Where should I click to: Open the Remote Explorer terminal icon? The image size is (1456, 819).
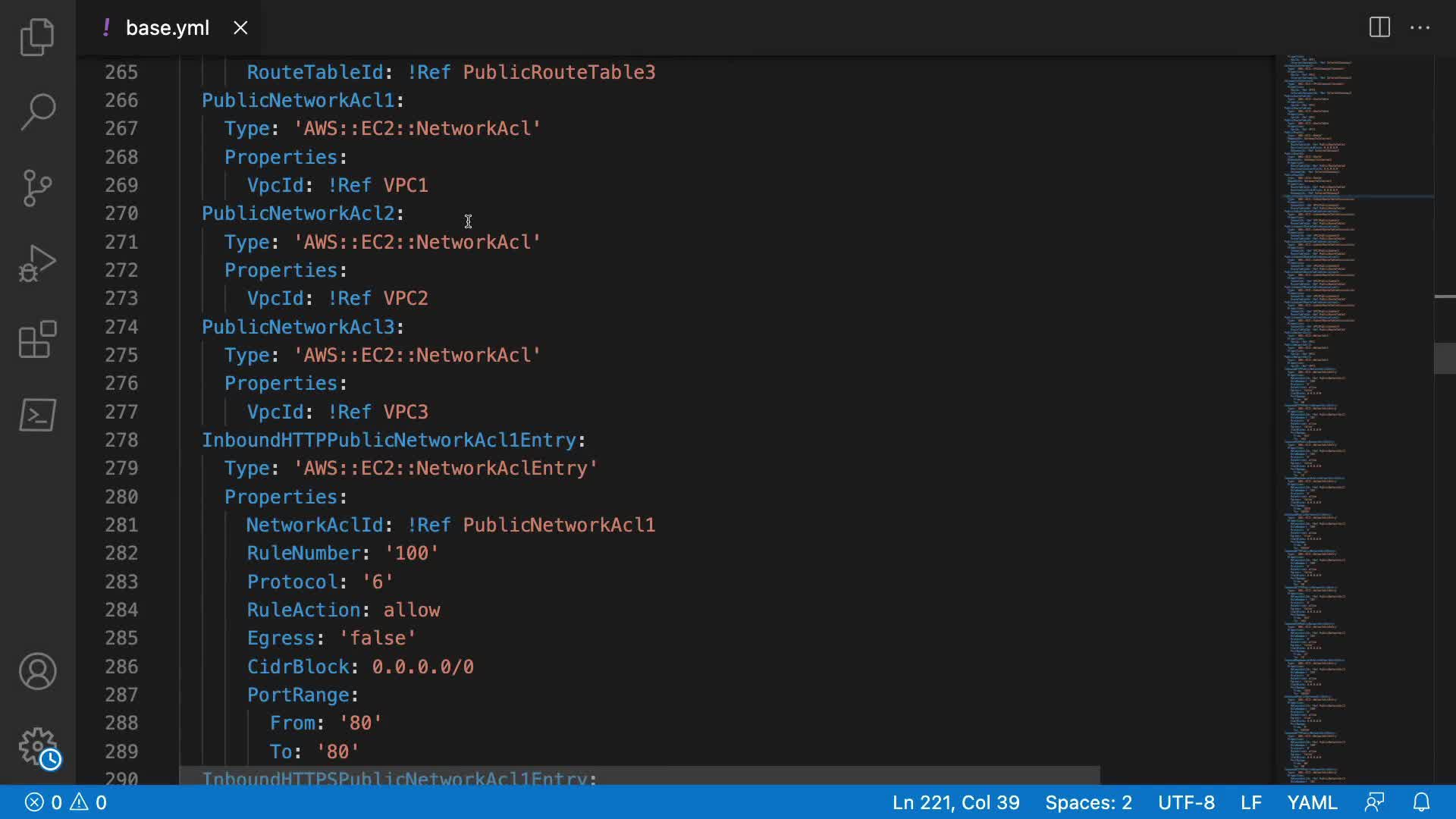pos(37,415)
